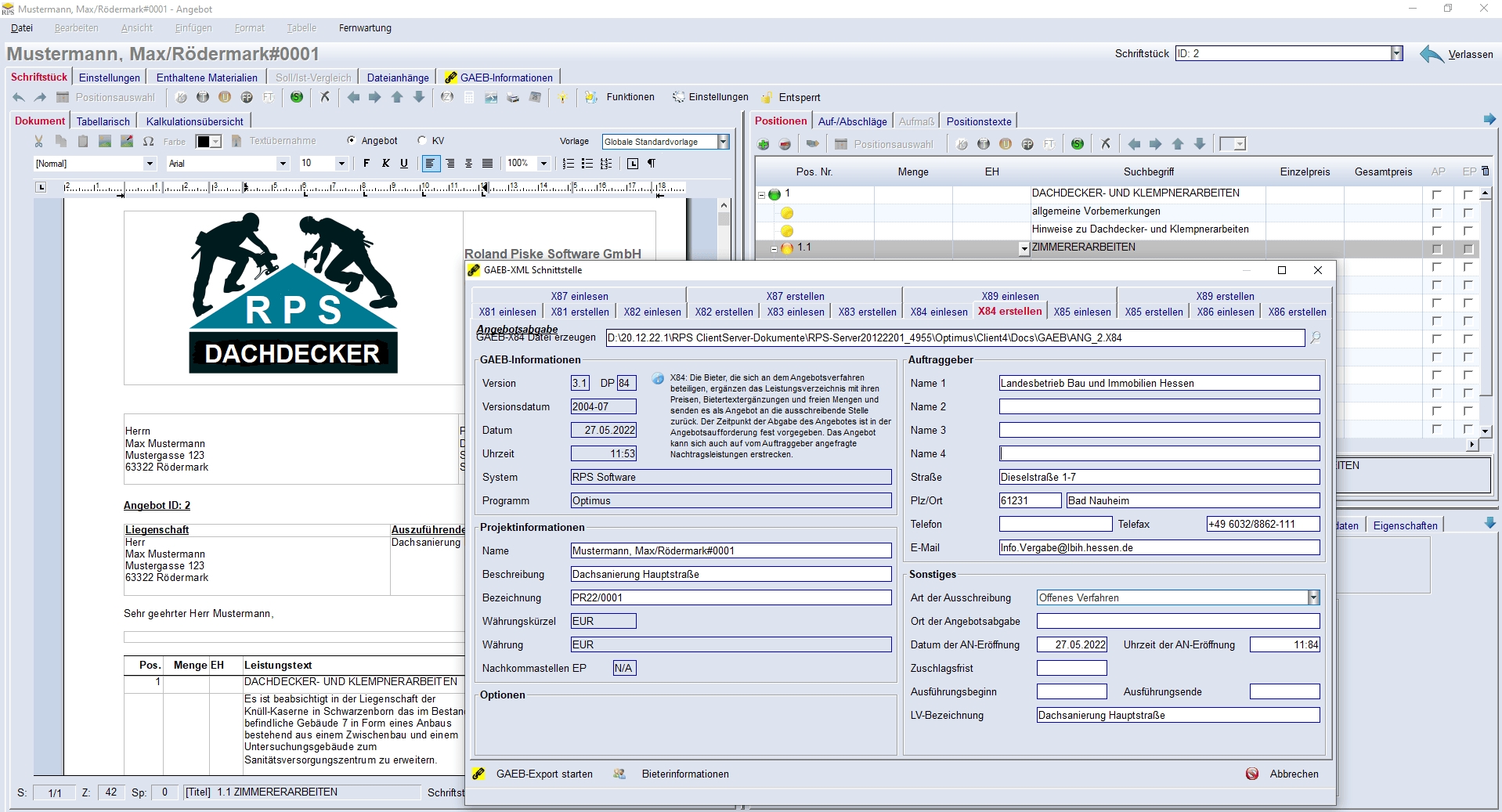
Task: Click the green S icon in Positionen toolbar
Action: pos(1078,144)
